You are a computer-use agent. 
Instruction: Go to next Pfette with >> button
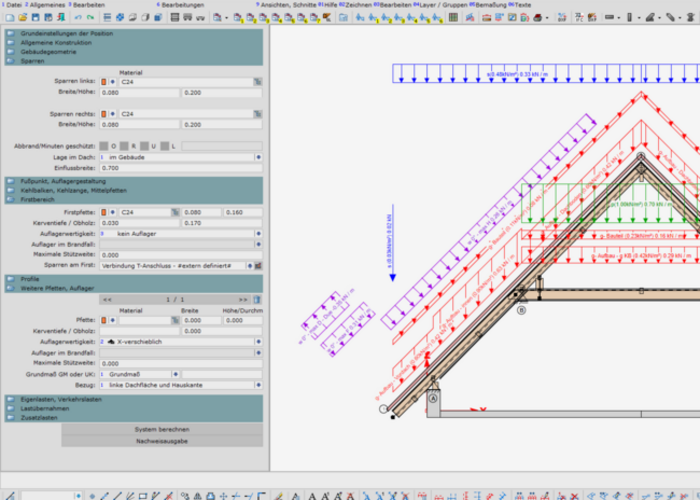(243, 300)
